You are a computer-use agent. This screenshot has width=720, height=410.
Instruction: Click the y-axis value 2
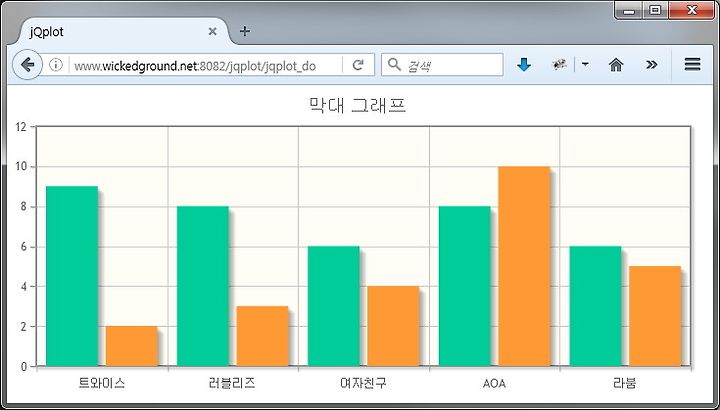pos(24,327)
